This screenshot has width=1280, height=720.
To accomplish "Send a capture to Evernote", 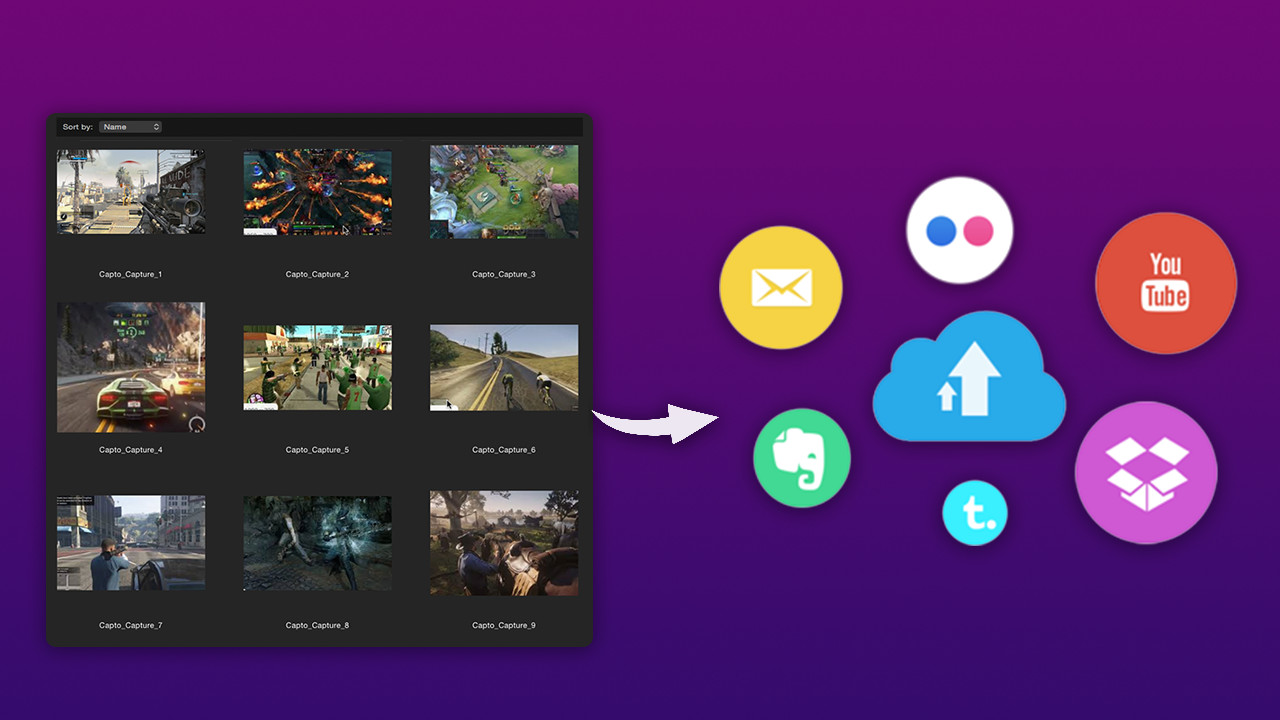I will (801, 457).
